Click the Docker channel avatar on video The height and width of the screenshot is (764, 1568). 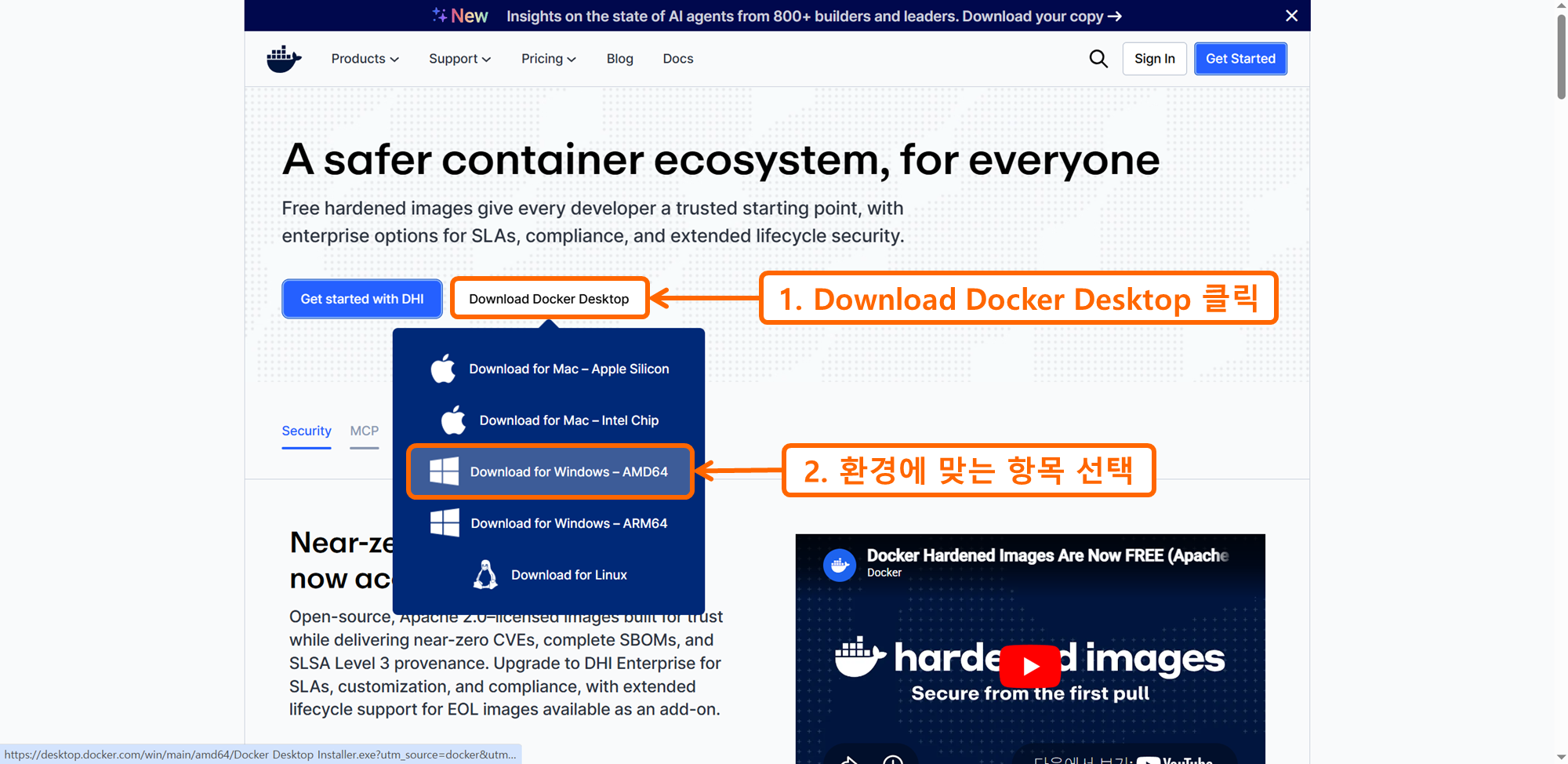840,565
